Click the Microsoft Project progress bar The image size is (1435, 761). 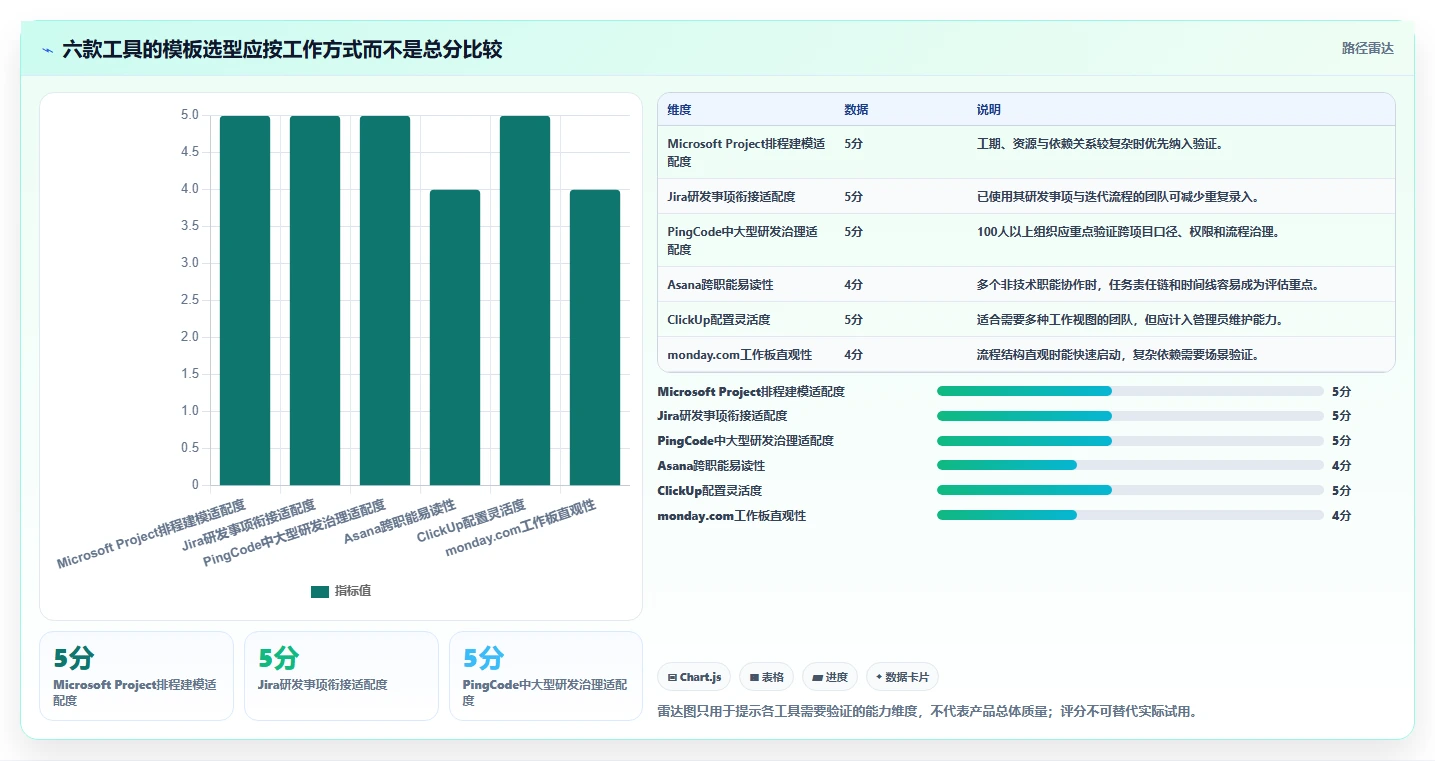[1130, 391]
